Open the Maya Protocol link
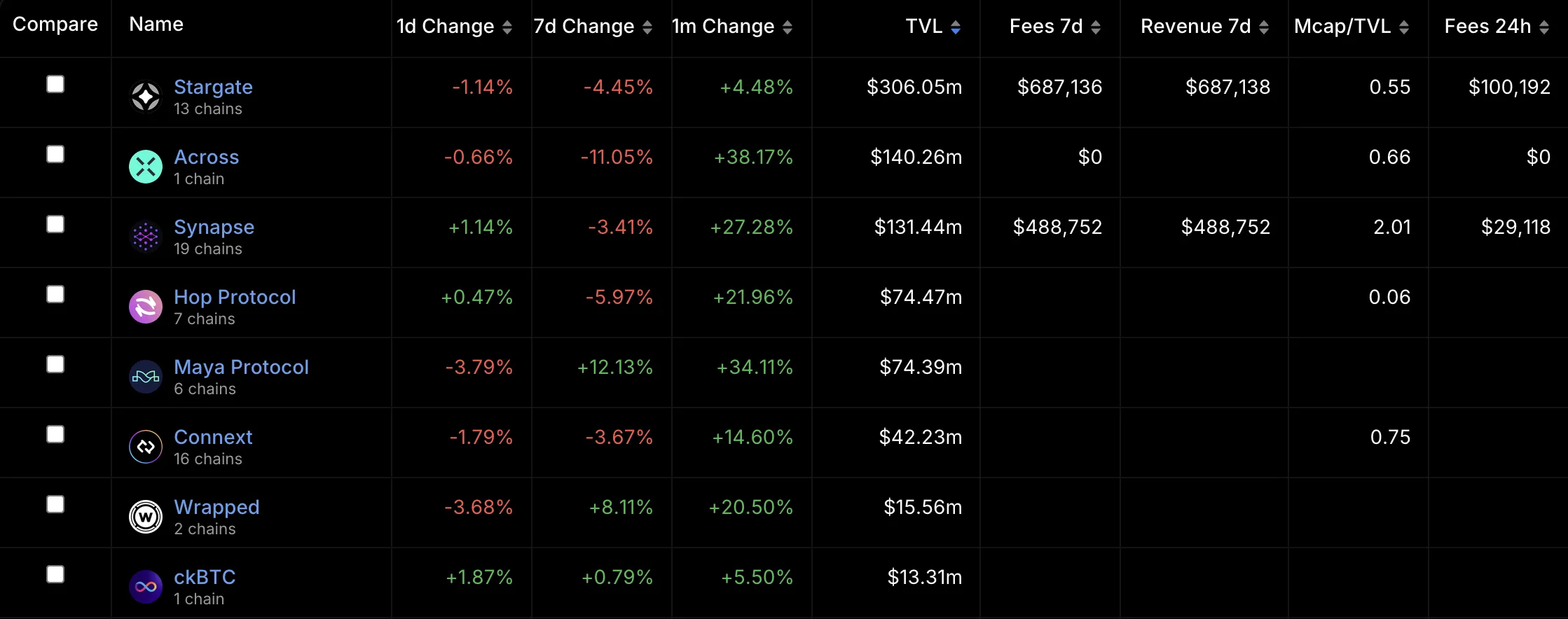The width and height of the screenshot is (1568, 619). (x=241, y=367)
